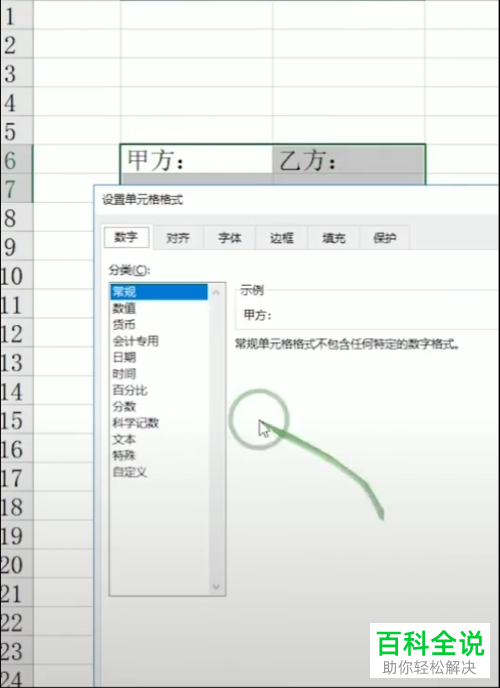Choose the 科学记数 category
500x688 pixels.
click(159, 423)
